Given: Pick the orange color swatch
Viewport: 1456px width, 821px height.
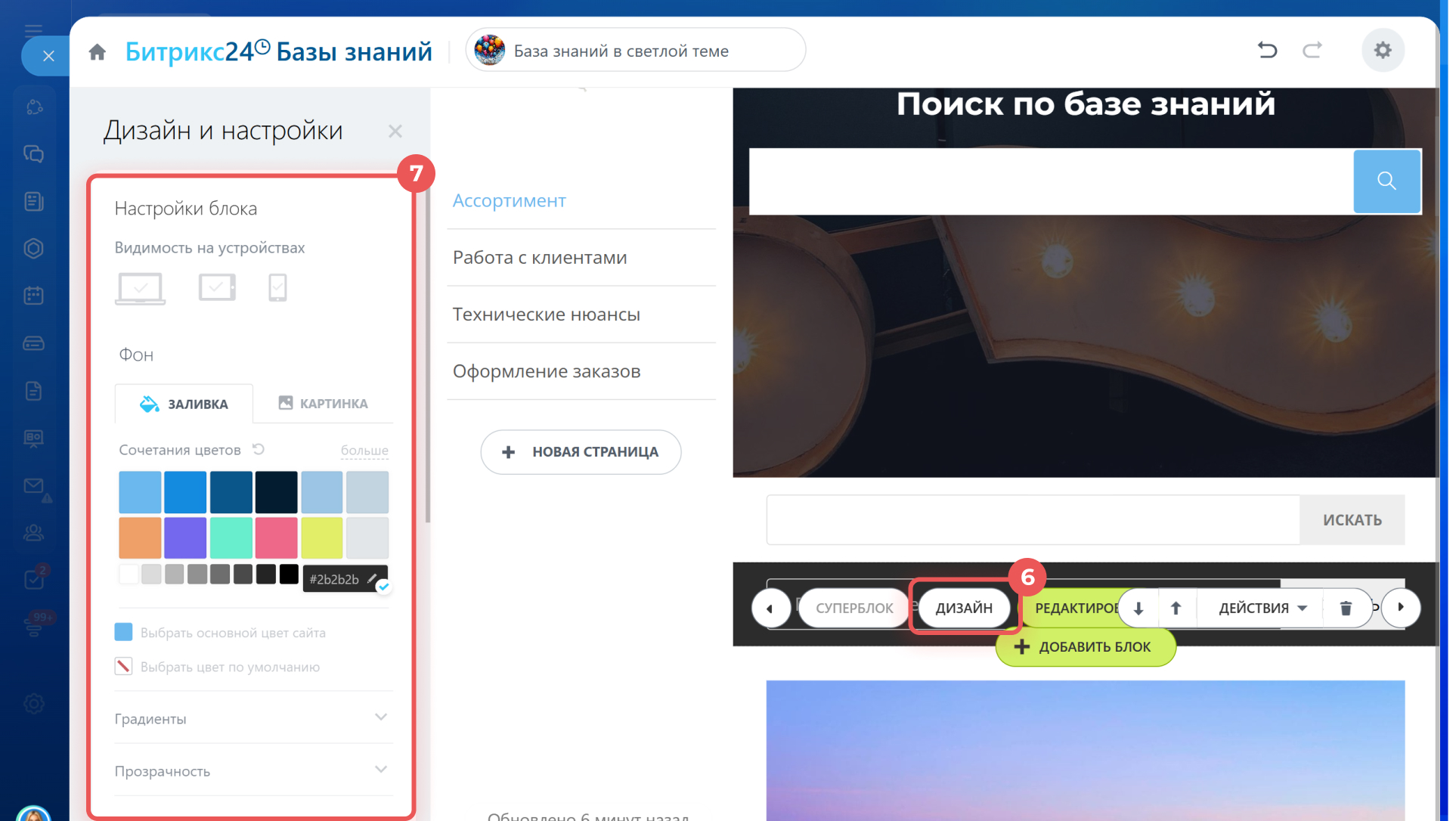Looking at the screenshot, I should click(x=140, y=538).
